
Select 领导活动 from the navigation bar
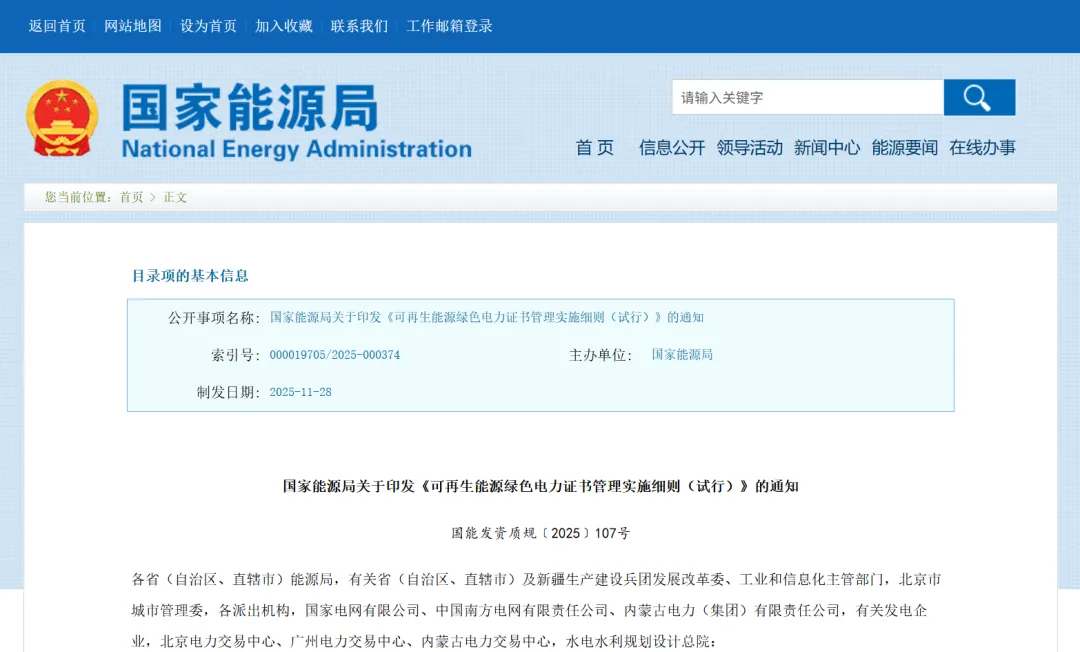coord(748,147)
